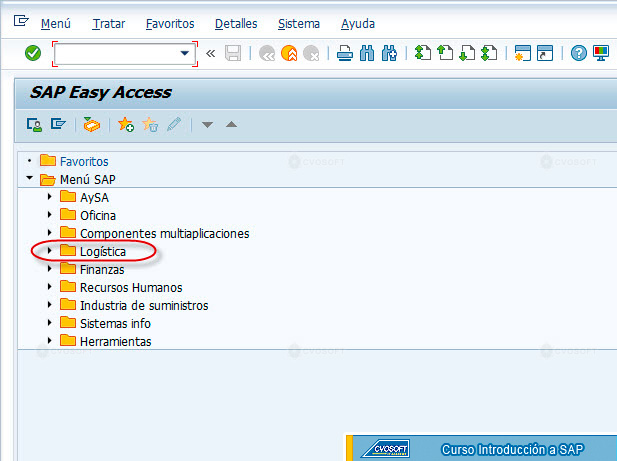Create a new session window icon
Image resolution: width=617 pixels, height=461 pixels.
(x=523, y=53)
